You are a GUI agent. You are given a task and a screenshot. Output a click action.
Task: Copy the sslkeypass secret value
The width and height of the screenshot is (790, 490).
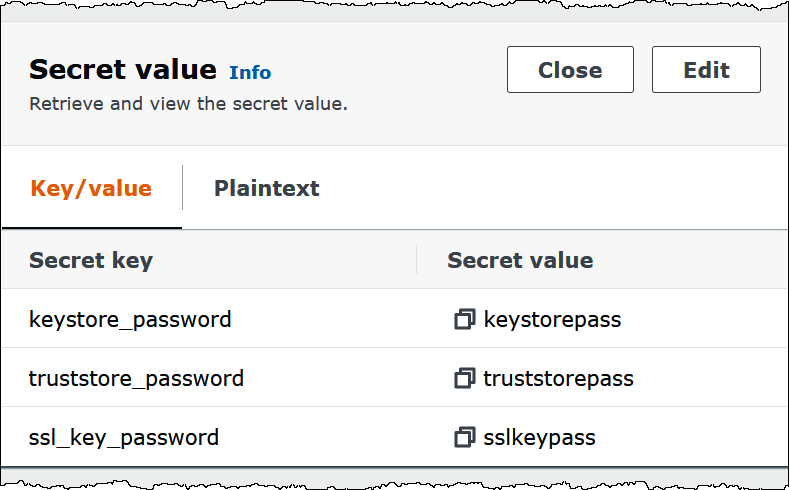[x=463, y=438]
